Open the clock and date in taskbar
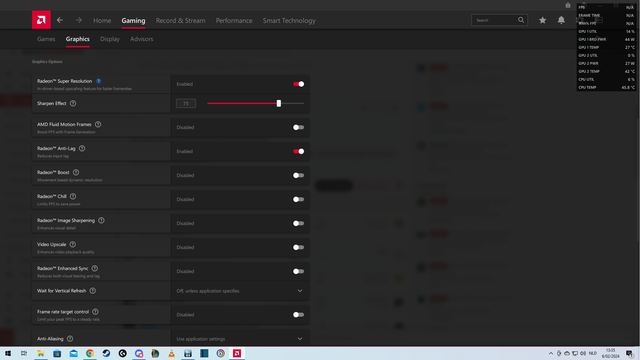 coord(611,353)
